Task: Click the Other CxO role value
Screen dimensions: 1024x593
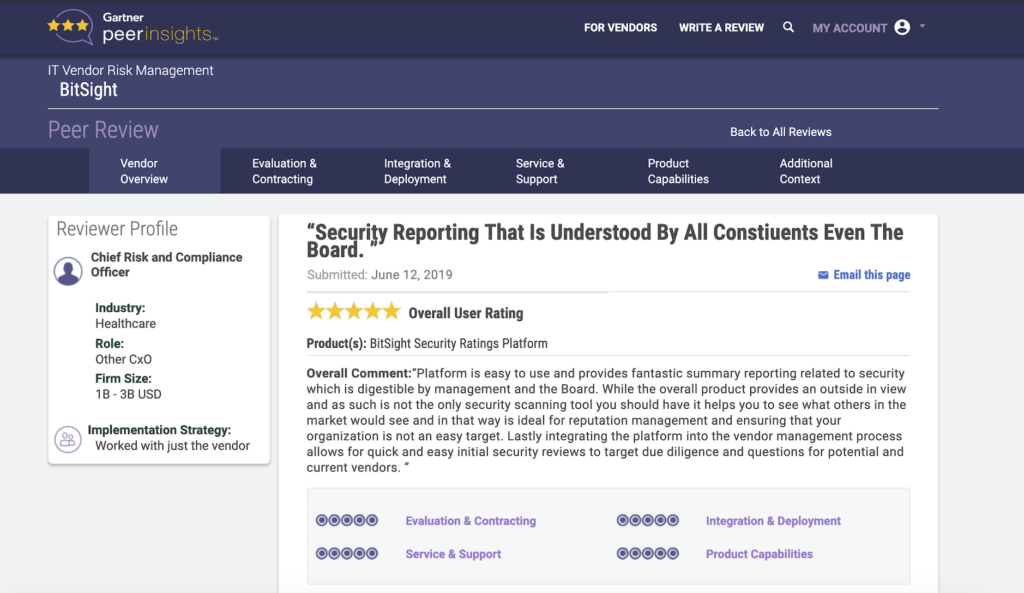Action: (x=123, y=359)
